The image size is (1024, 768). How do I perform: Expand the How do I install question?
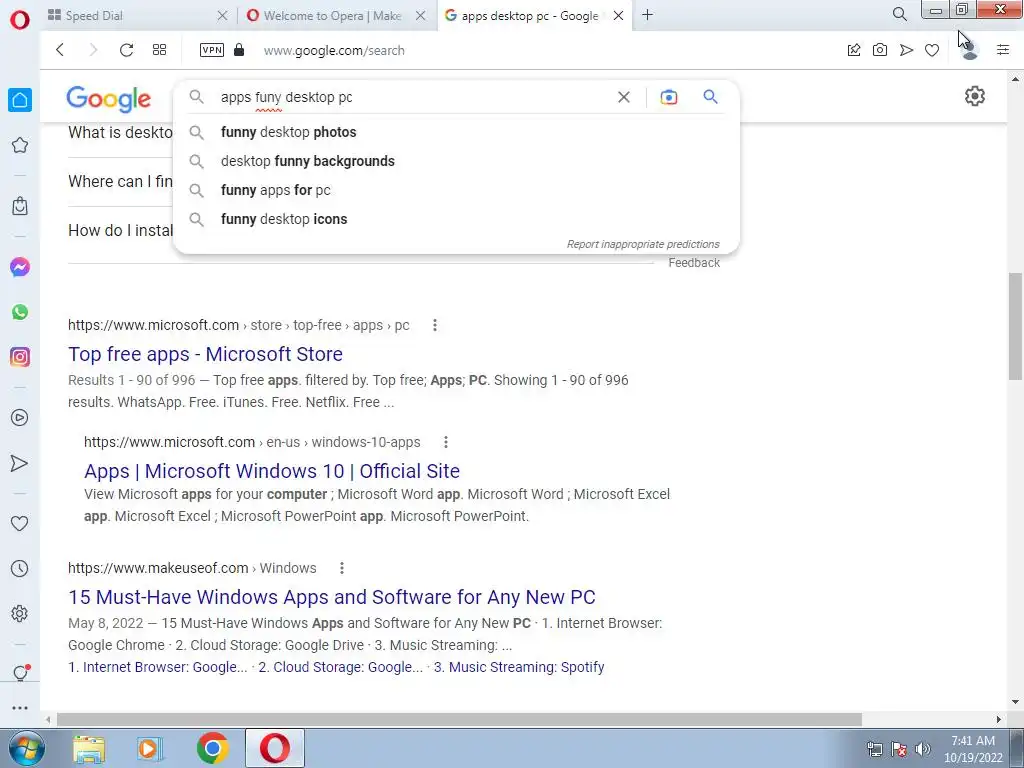pos(121,231)
